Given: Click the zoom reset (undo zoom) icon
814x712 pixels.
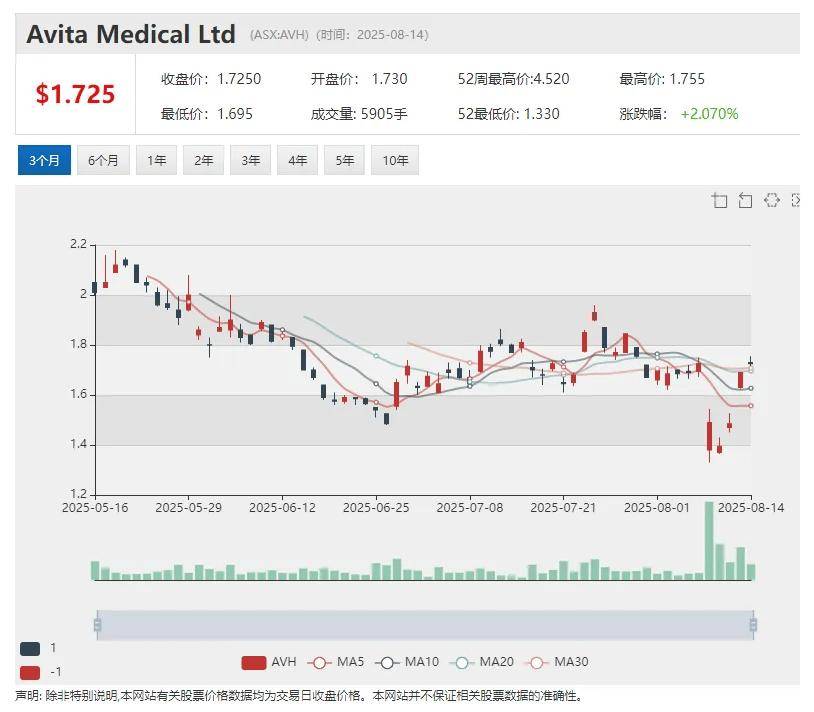Looking at the screenshot, I should 745,201.
